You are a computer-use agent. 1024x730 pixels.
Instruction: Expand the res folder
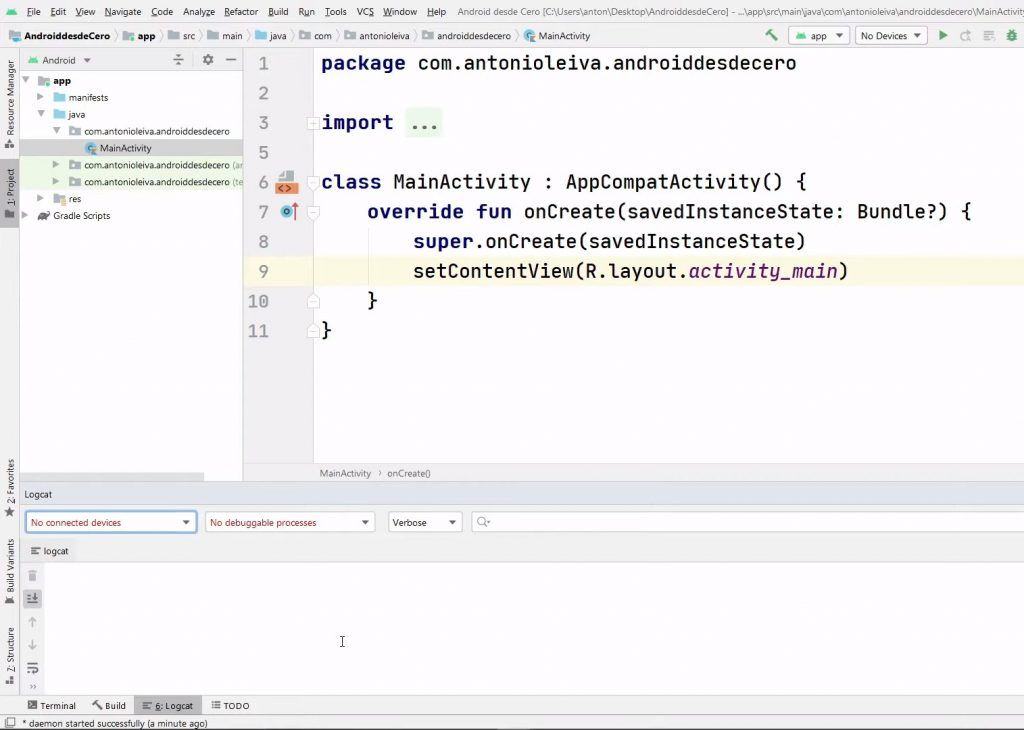pyautogui.click(x=40, y=198)
